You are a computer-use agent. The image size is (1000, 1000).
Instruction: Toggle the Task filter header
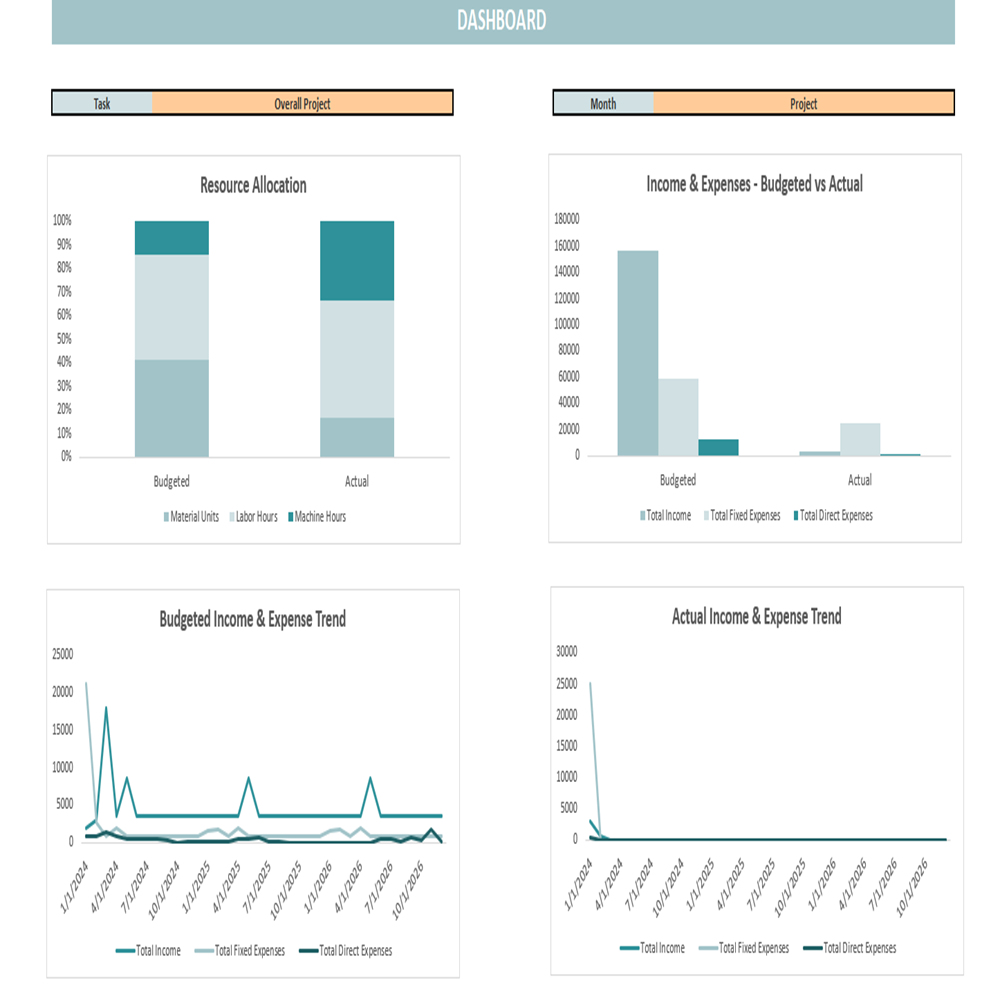[100, 103]
